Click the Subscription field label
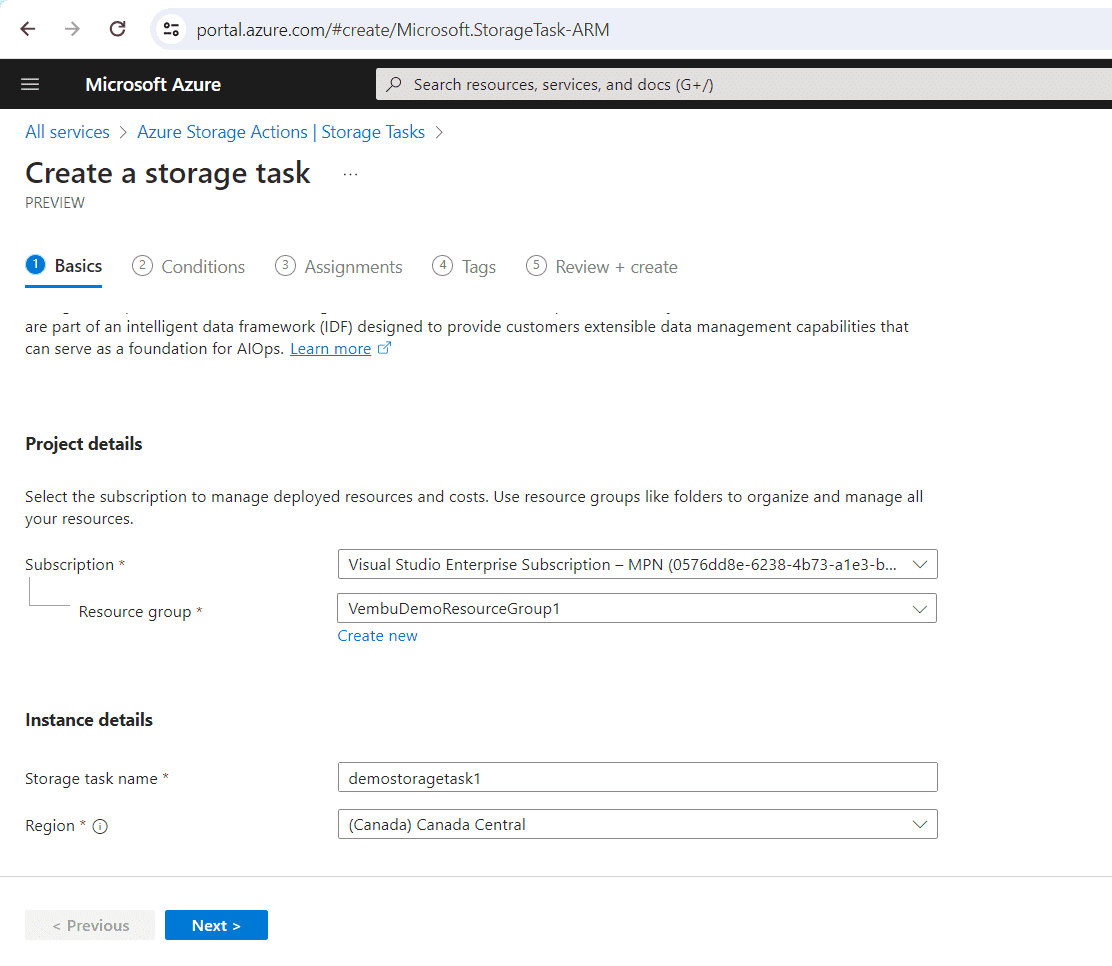 pos(70,565)
